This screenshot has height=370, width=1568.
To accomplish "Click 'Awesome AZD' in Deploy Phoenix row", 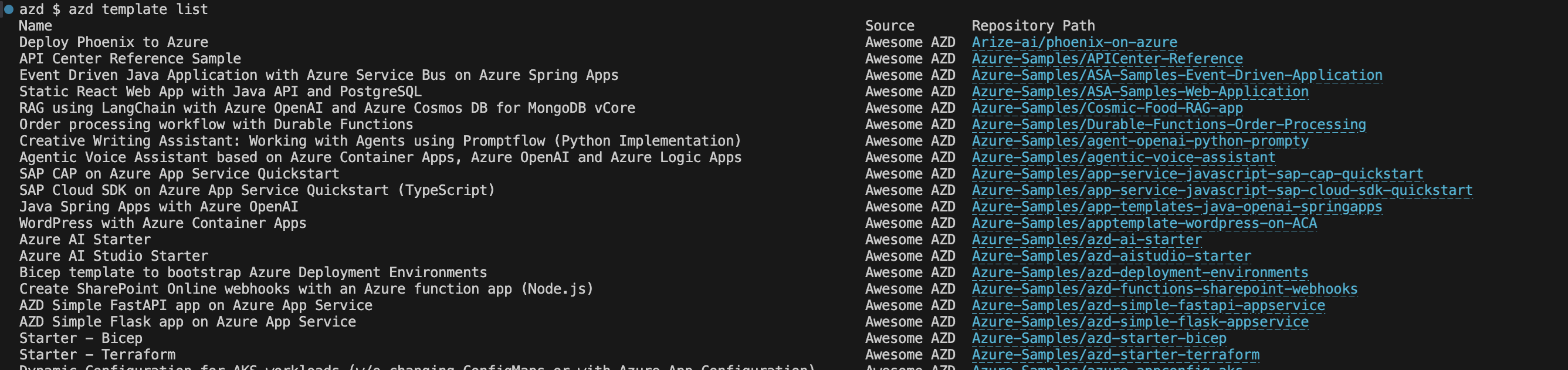I will click(910, 42).
